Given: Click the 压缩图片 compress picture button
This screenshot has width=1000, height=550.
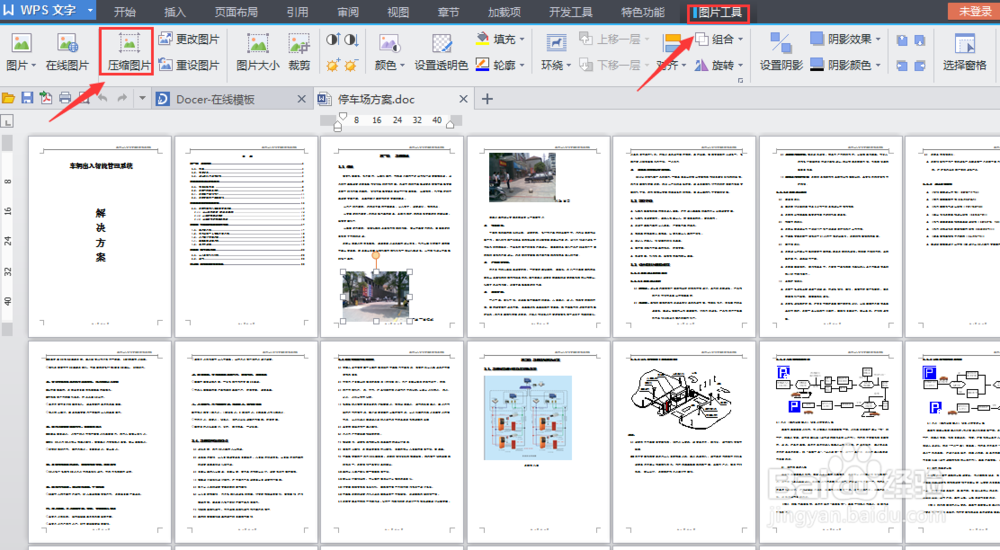Looking at the screenshot, I should pyautogui.click(x=129, y=52).
